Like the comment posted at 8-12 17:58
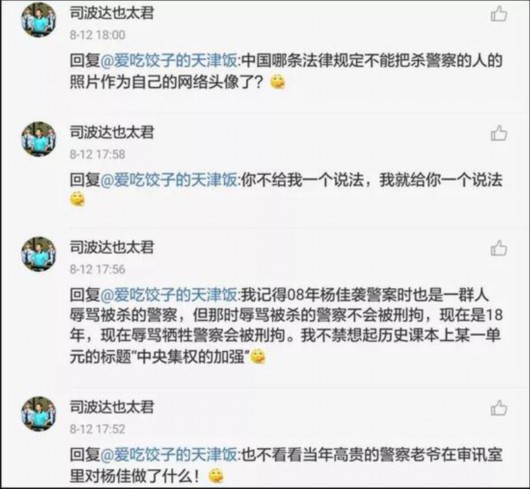This screenshot has height=489, width=530. tap(499, 133)
